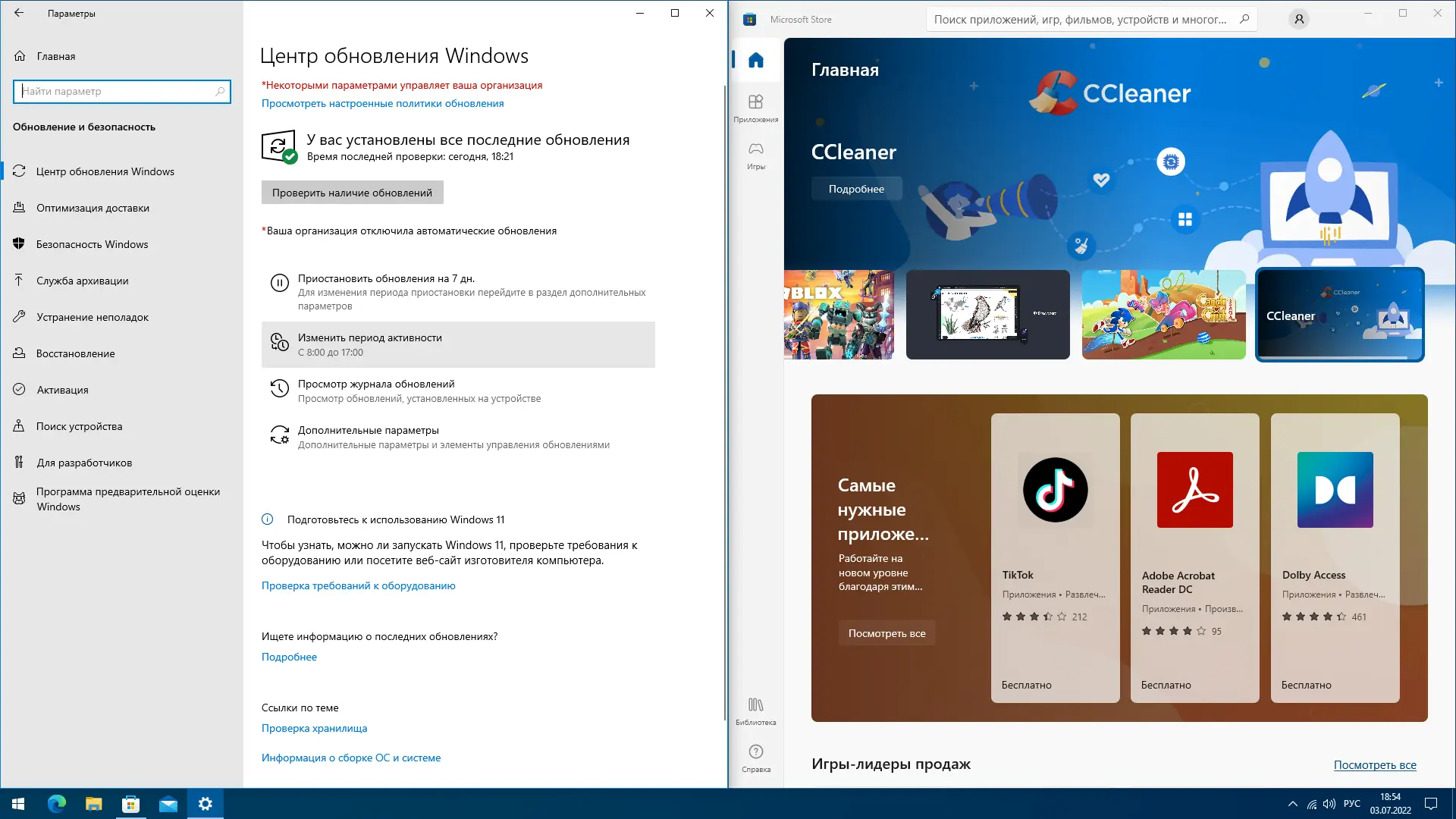Open Microsoft Edge from the taskbar

pyautogui.click(x=57, y=804)
